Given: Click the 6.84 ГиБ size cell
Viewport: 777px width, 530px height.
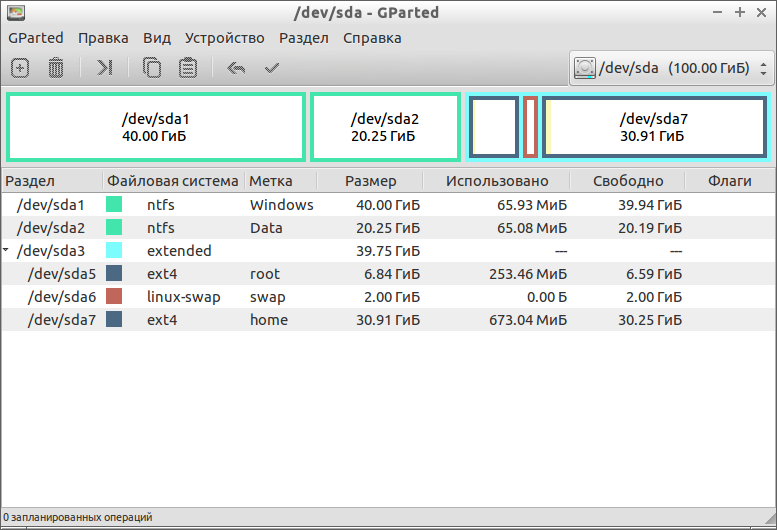Looking at the screenshot, I should pyautogui.click(x=392, y=274).
